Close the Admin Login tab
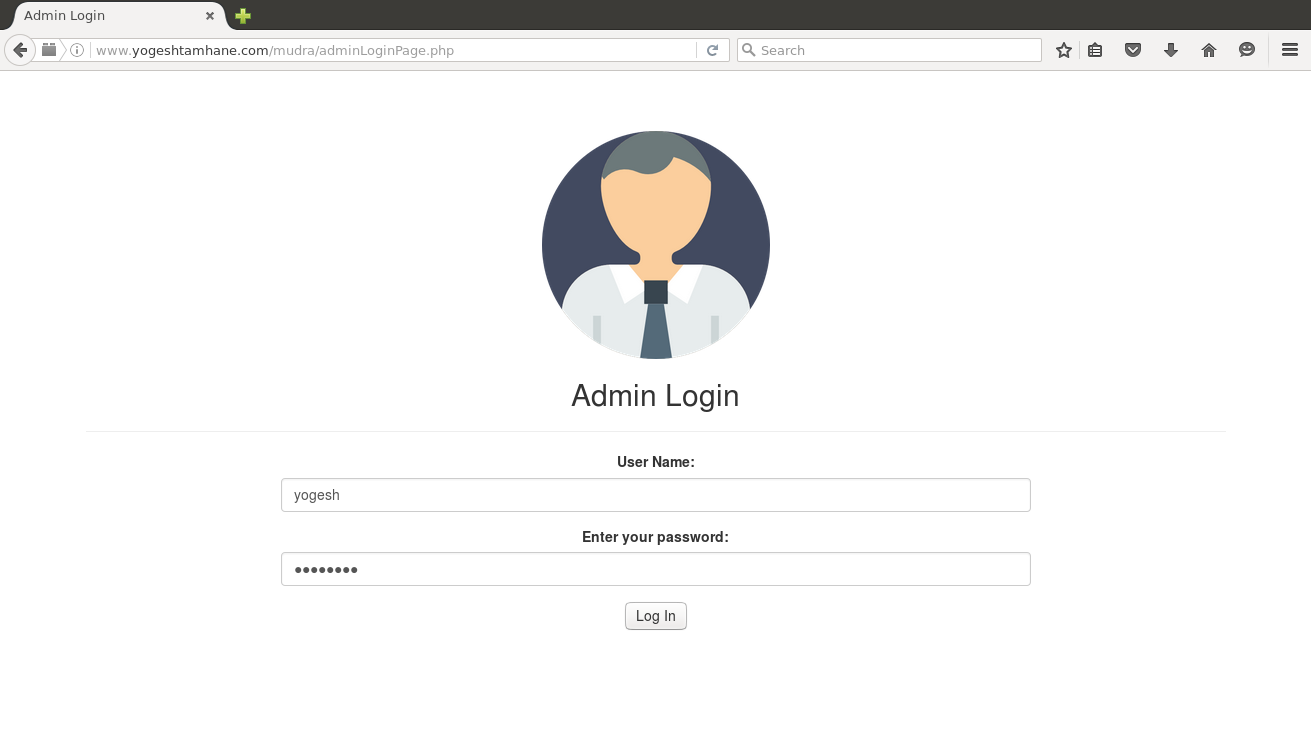 [x=210, y=16]
